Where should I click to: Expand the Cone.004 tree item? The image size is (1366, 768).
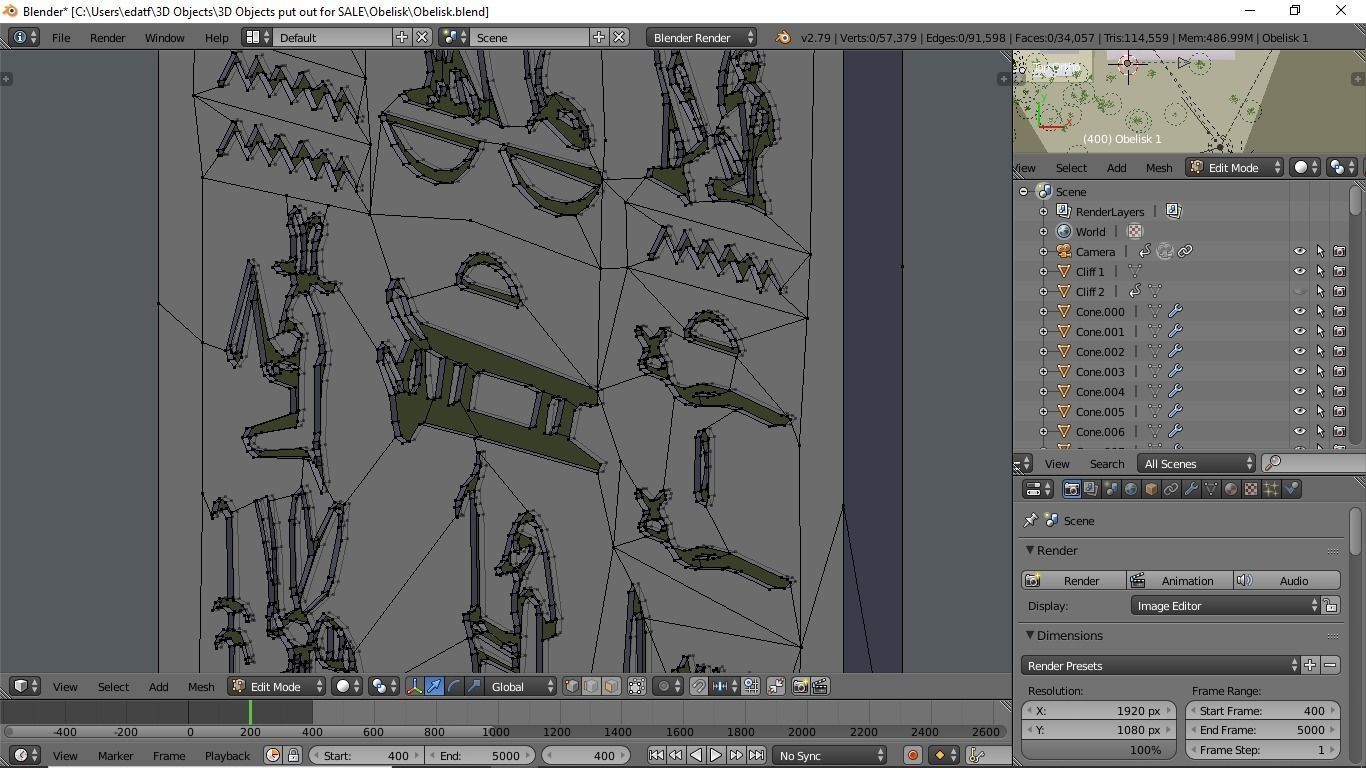point(1043,391)
